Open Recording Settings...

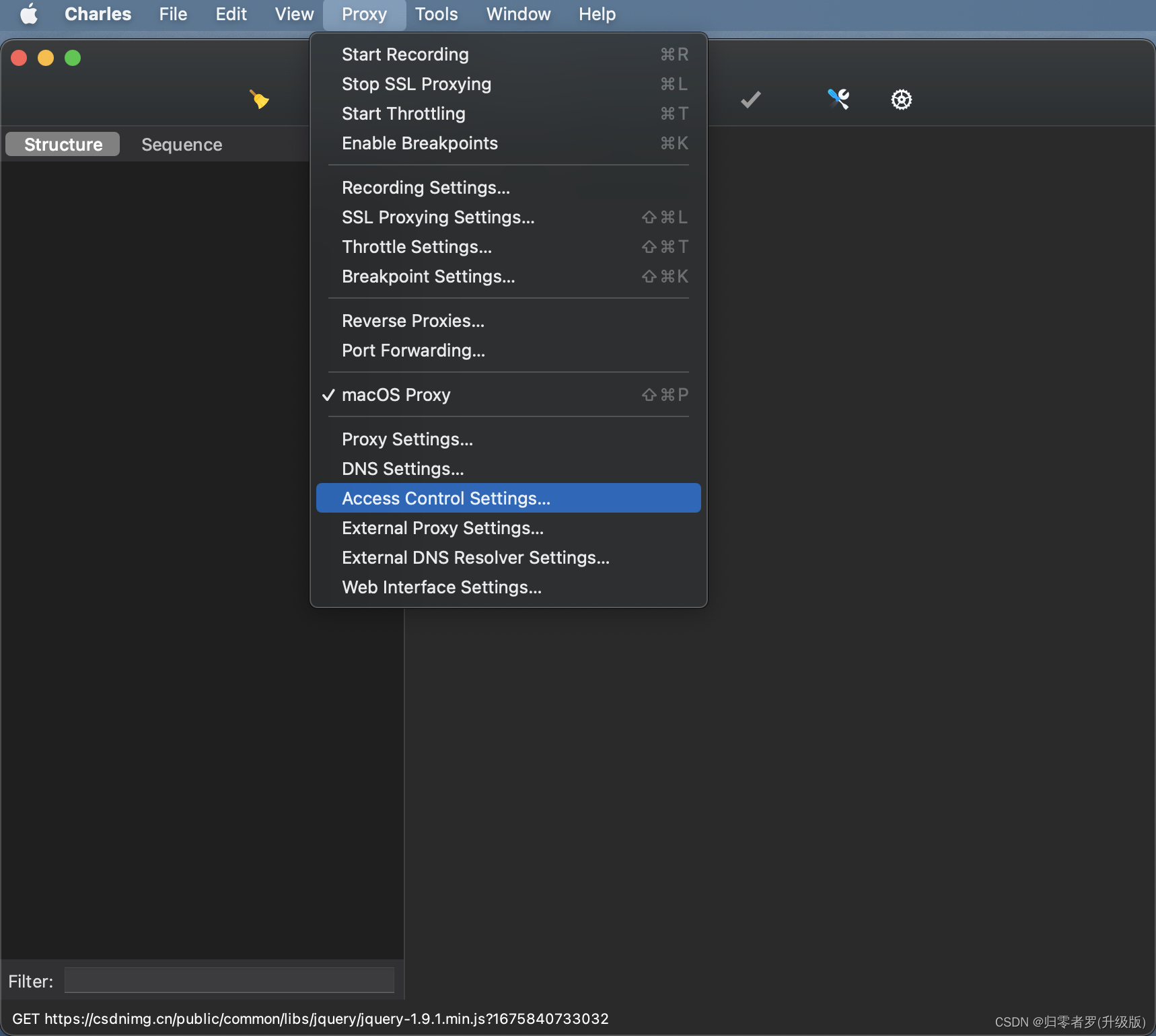pos(509,188)
